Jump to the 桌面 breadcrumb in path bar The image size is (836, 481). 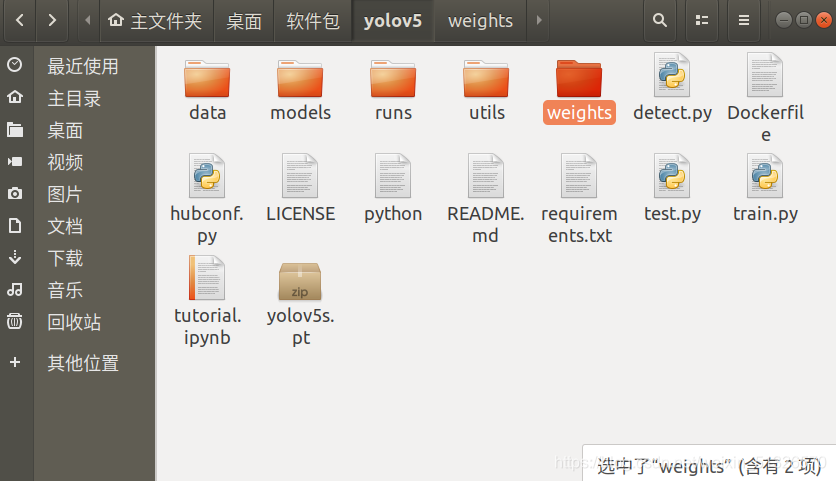point(244,21)
